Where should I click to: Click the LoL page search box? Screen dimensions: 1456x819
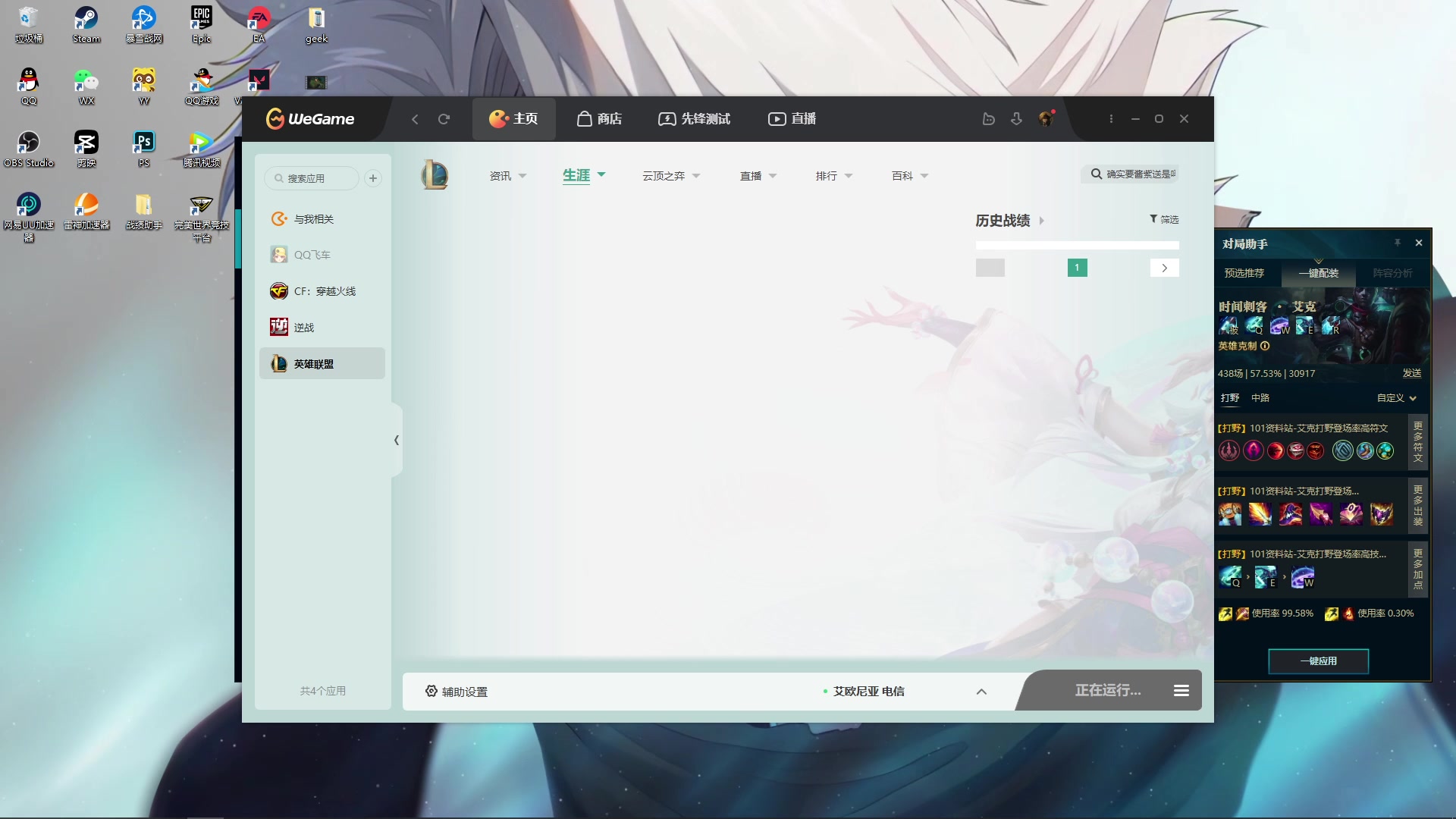[1130, 174]
